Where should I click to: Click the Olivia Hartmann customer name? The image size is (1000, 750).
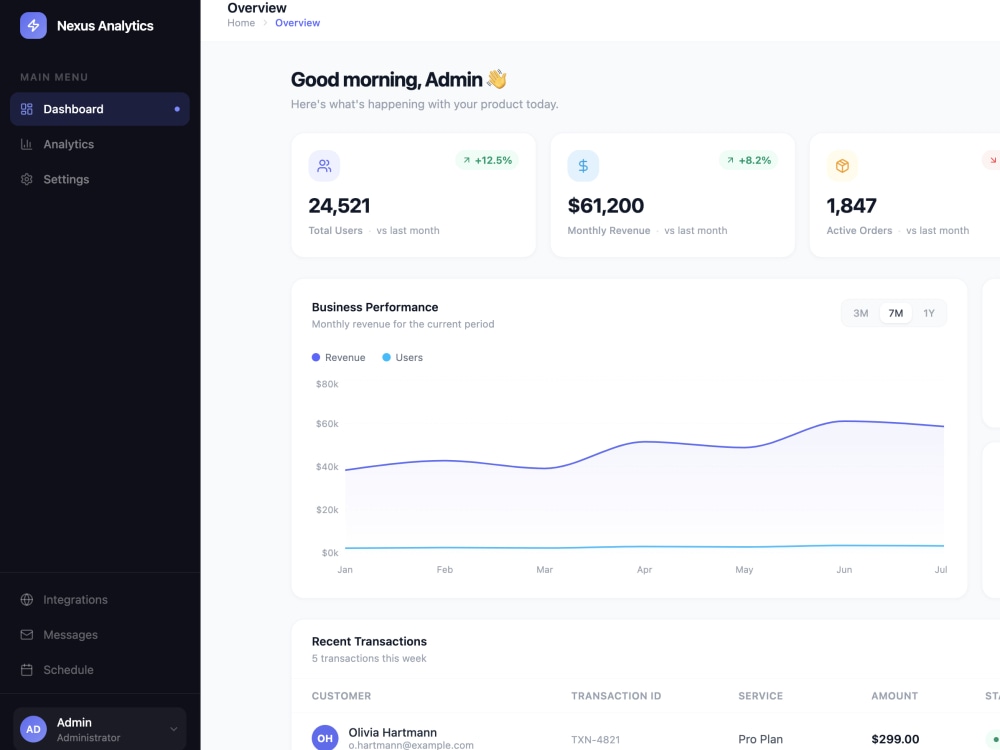pos(392,732)
